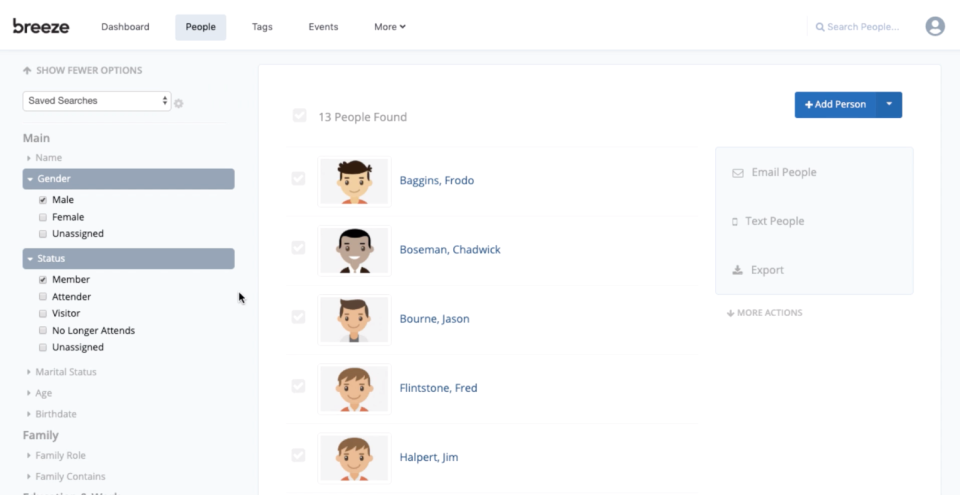The width and height of the screenshot is (960, 495).
Task: Open Jason Bourne profile photo
Action: [x=354, y=320]
